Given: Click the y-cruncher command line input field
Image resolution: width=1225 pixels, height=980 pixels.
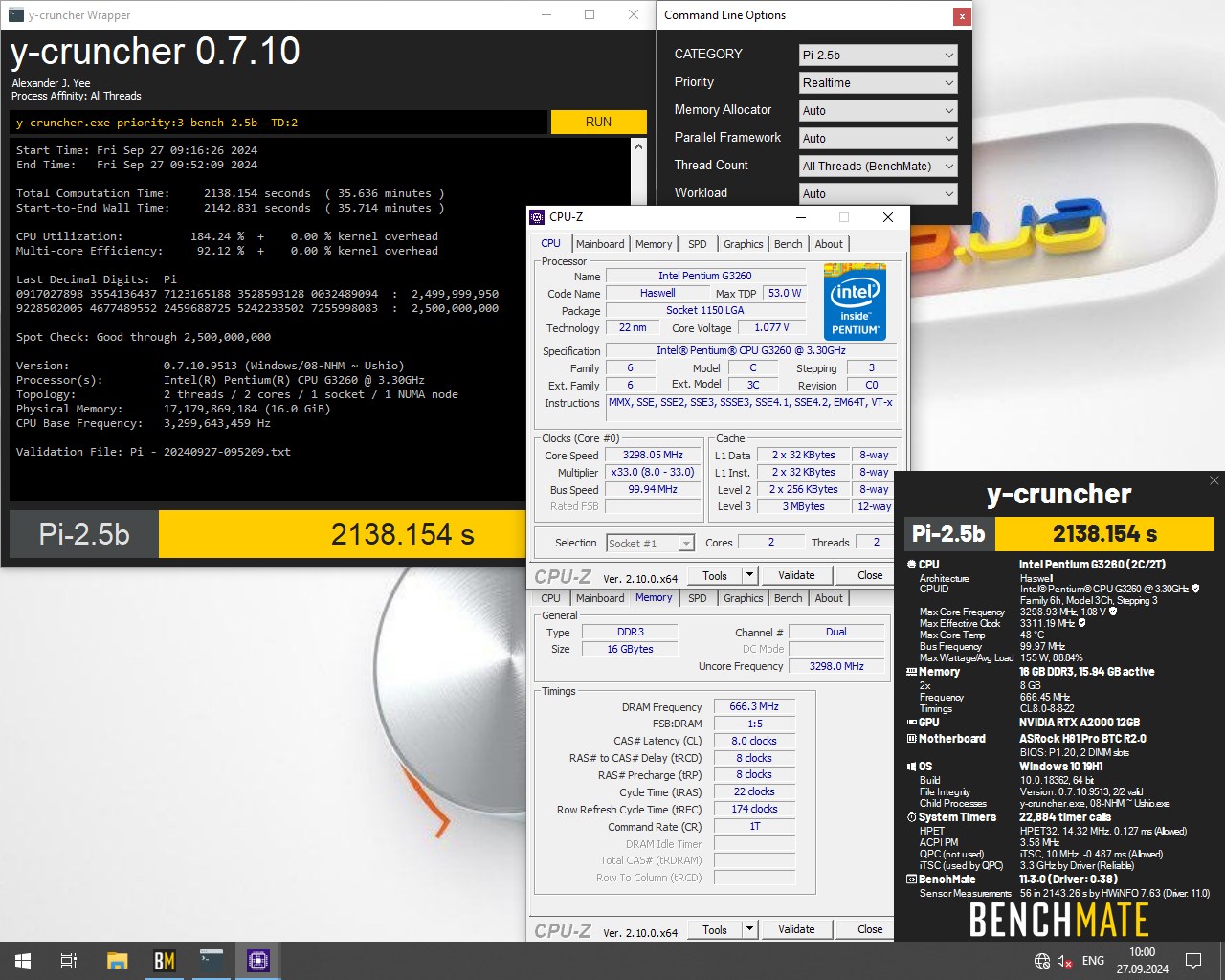Looking at the screenshot, I should click(x=278, y=122).
